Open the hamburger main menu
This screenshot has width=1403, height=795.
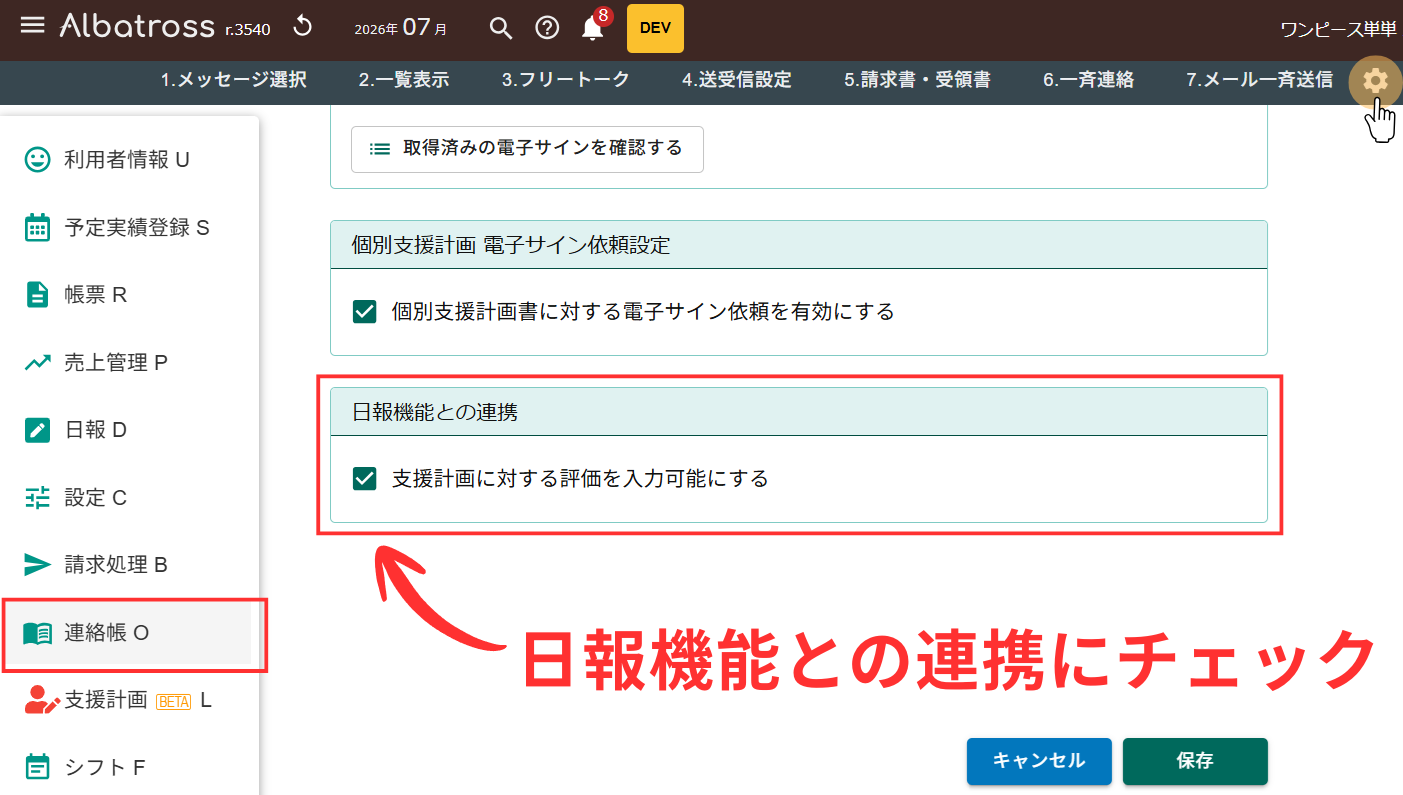point(33,26)
